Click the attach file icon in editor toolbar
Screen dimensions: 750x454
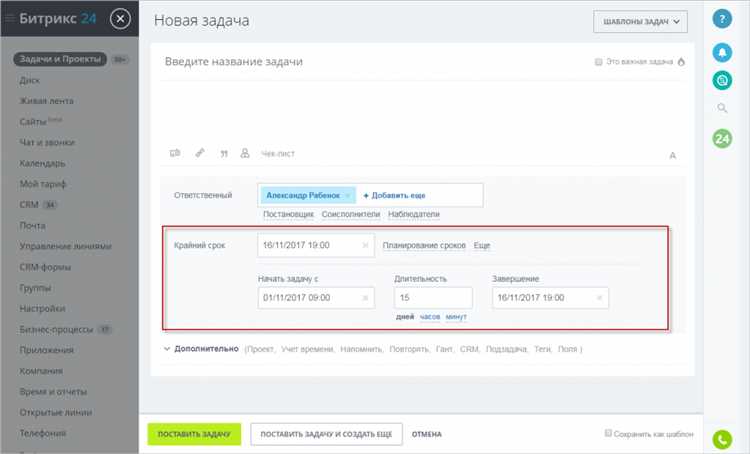point(175,153)
